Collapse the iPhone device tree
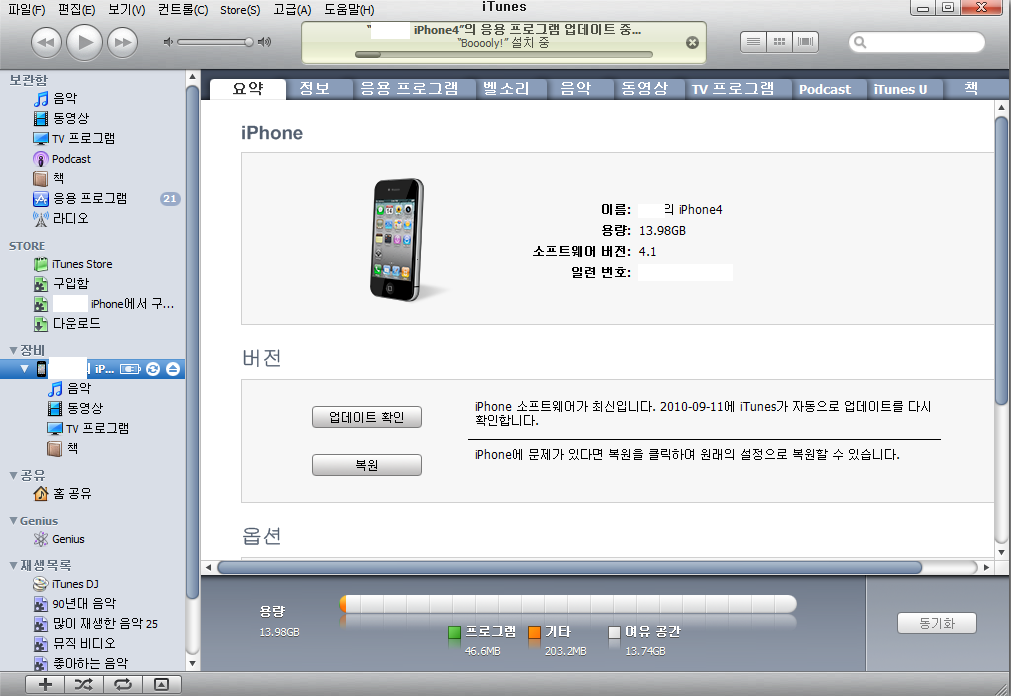This screenshot has height=696, width=1011. pos(25,369)
